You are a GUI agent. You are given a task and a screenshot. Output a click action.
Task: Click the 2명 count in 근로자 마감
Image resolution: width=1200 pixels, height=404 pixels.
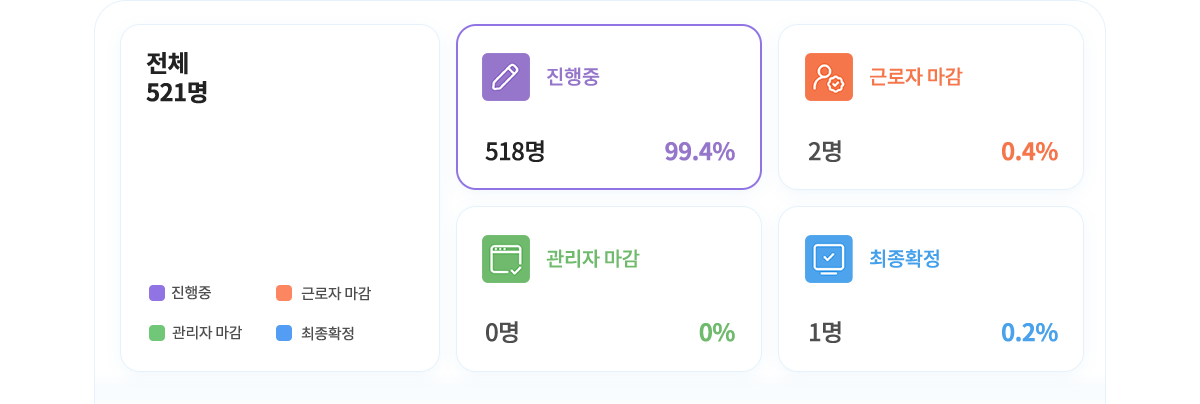825,151
